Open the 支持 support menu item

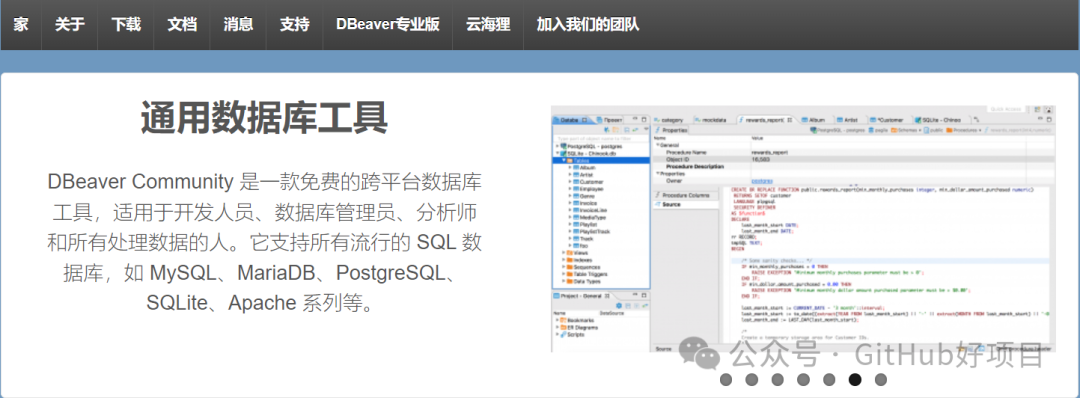pyautogui.click(x=295, y=25)
